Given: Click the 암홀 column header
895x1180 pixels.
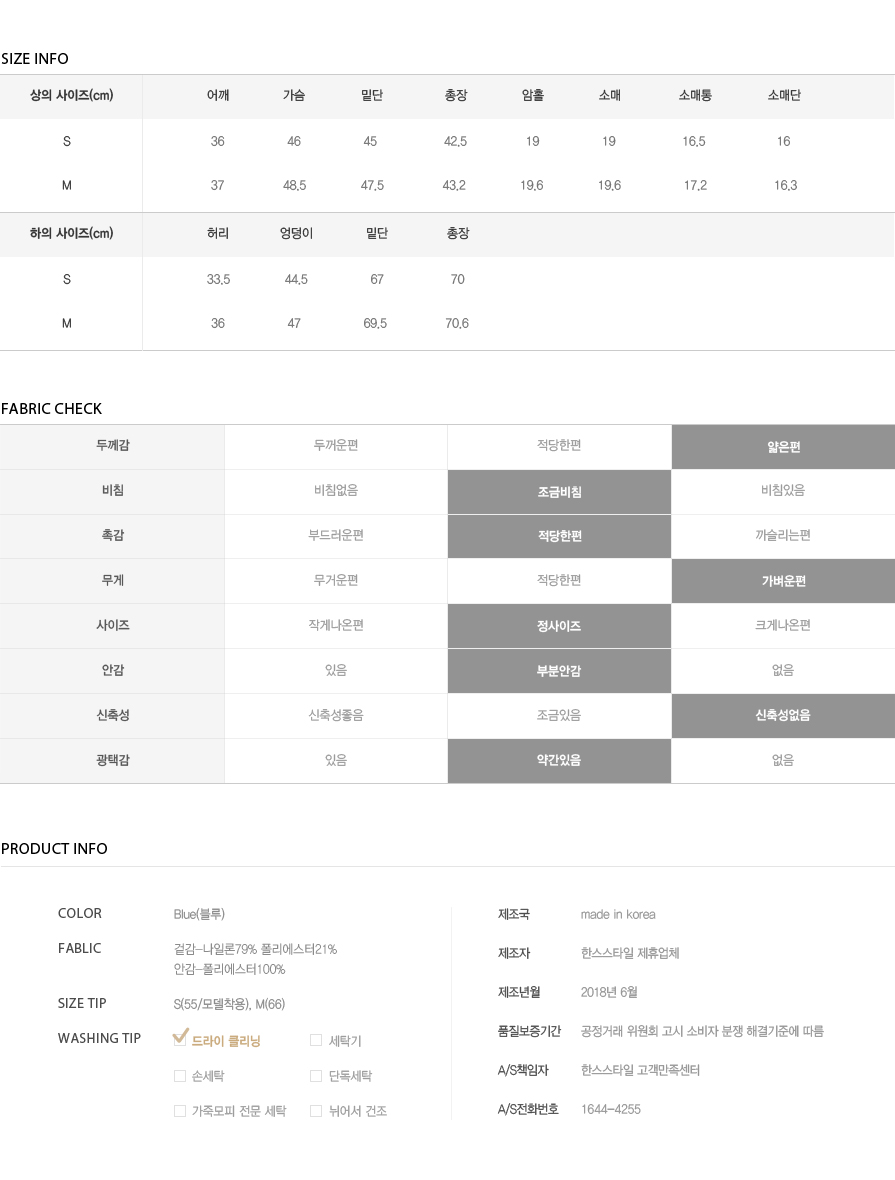Looking at the screenshot, I should pyautogui.click(x=532, y=96).
